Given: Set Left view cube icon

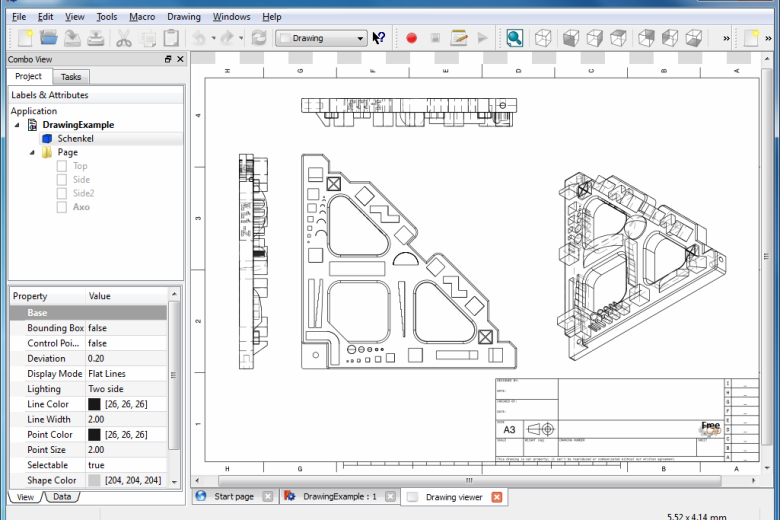Looking at the screenshot, I should coord(693,38).
